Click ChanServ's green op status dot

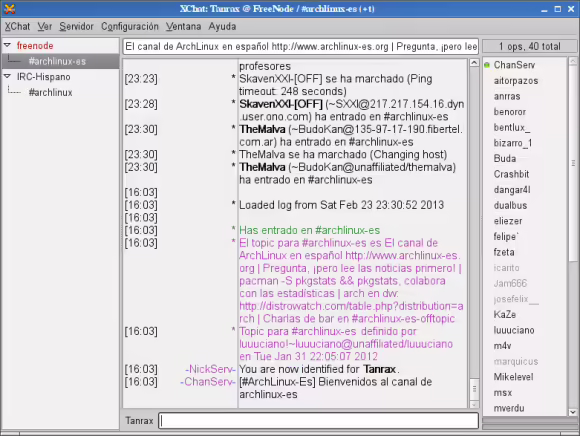487,65
